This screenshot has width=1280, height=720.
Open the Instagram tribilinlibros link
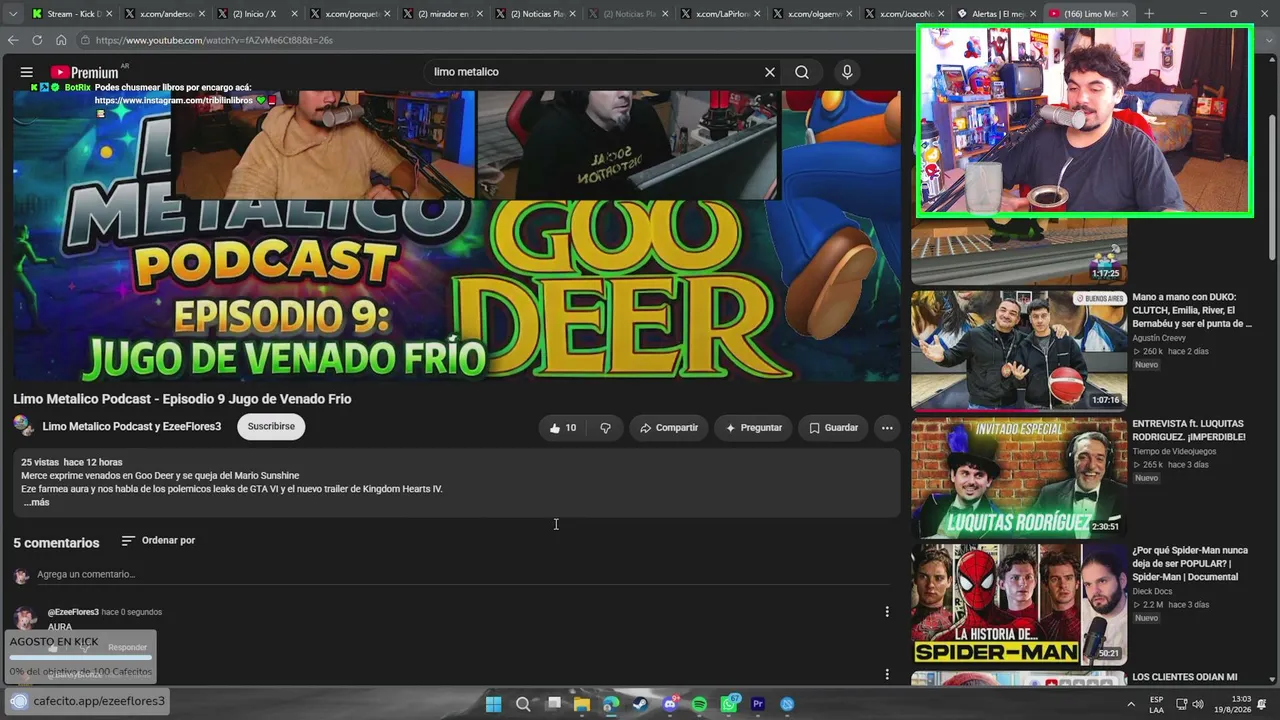pyautogui.click(x=175, y=101)
